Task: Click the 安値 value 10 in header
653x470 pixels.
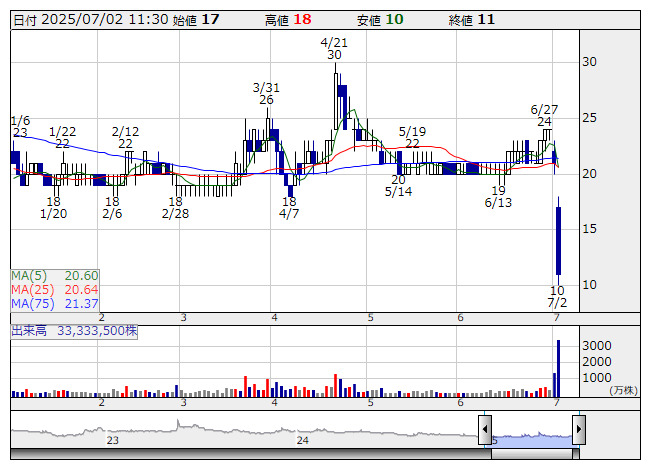Action: click(x=394, y=20)
